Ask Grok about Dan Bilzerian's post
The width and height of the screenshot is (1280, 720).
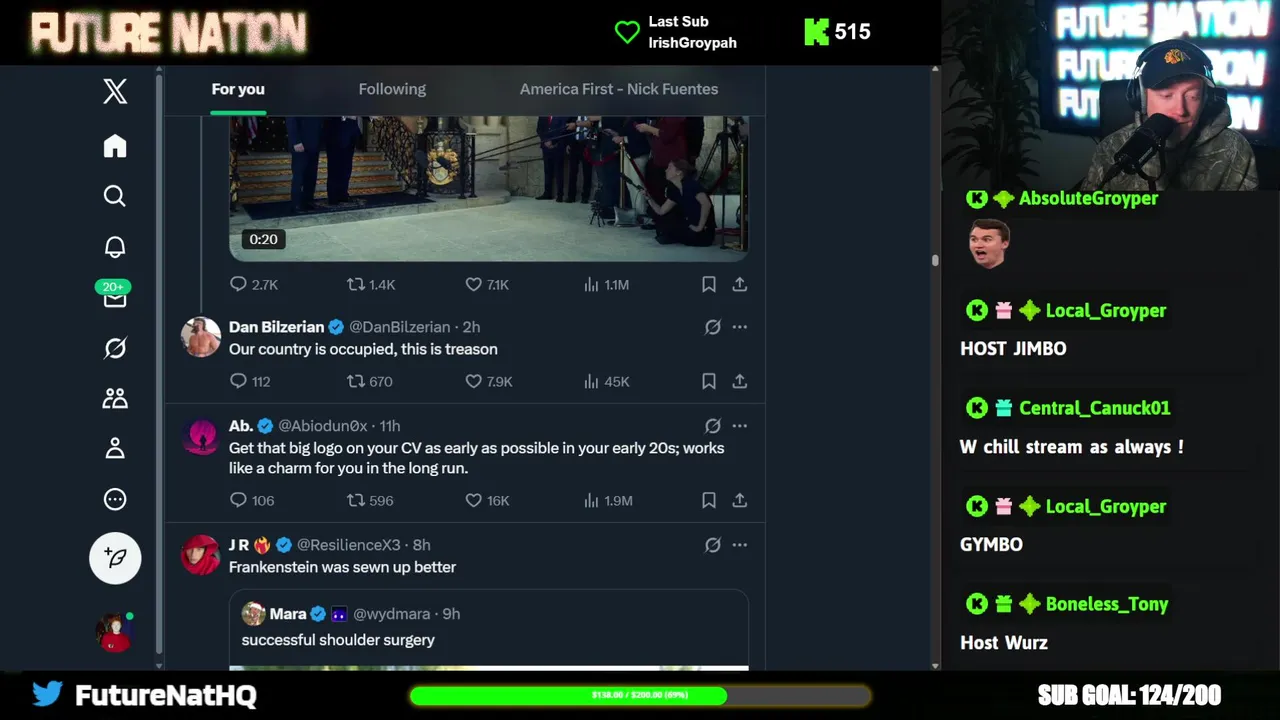coord(713,327)
